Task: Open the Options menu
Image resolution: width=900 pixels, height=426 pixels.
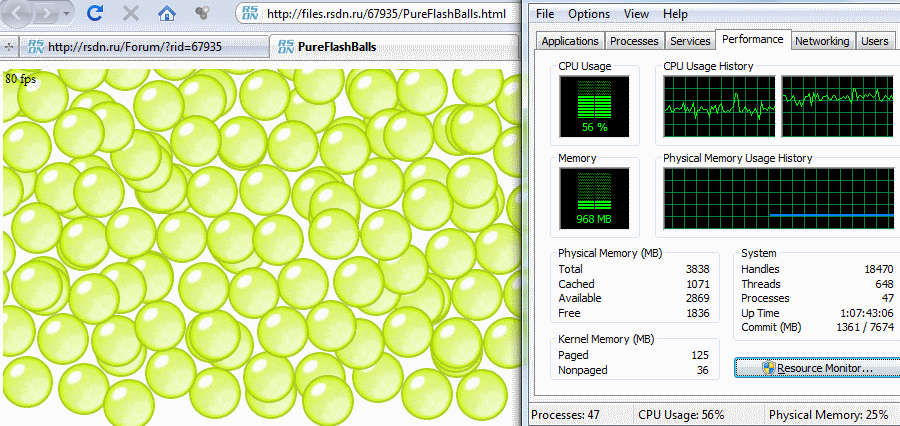Action: tap(589, 14)
